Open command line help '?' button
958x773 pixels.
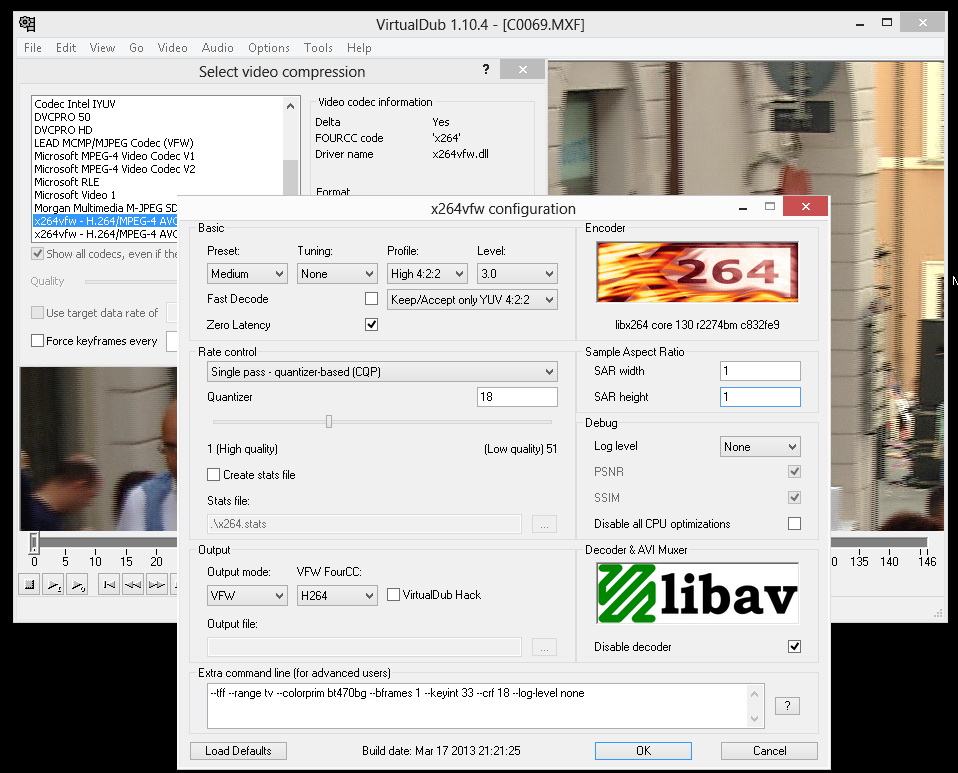click(x=787, y=706)
